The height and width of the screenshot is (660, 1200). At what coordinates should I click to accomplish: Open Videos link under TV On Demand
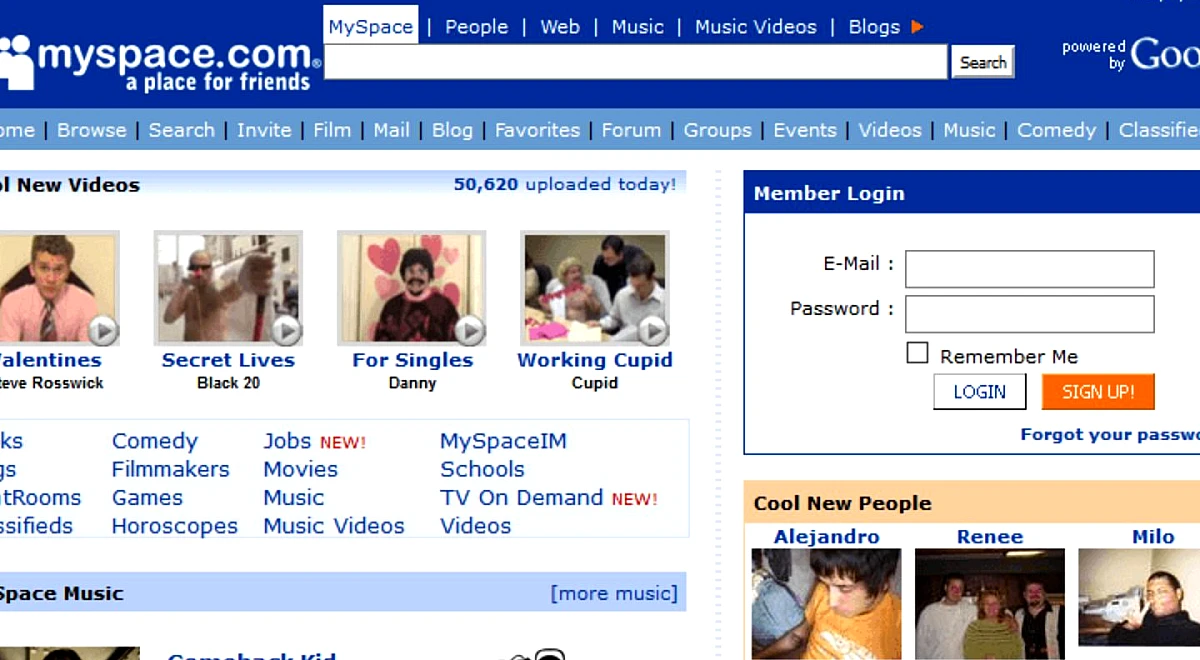476,526
